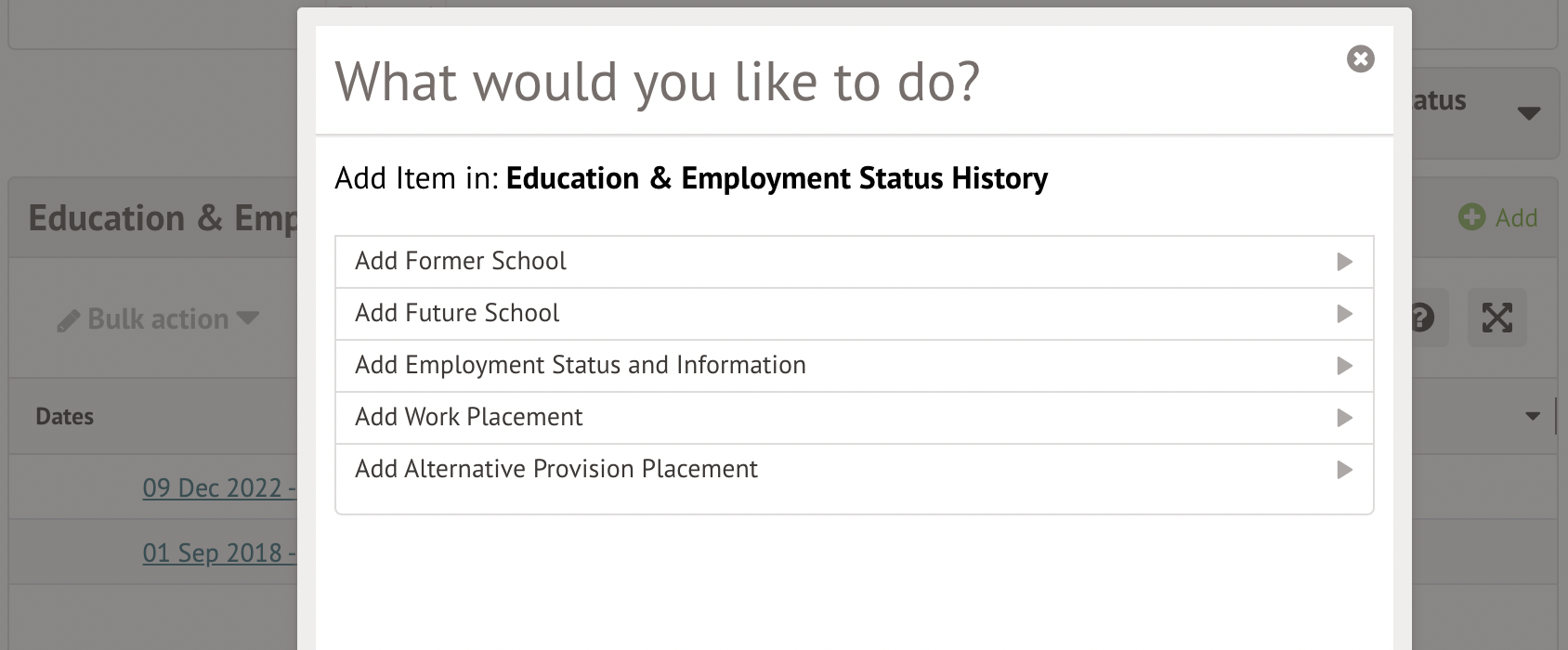The height and width of the screenshot is (650, 1568).
Task: Choose Add Employment Status and Information
Action: coord(581,366)
